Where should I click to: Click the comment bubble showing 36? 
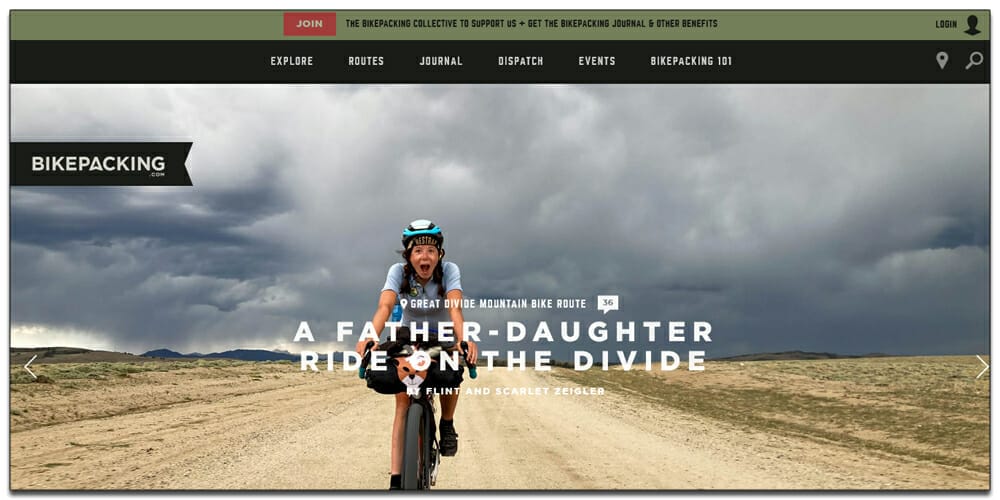(x=608, y=304)
